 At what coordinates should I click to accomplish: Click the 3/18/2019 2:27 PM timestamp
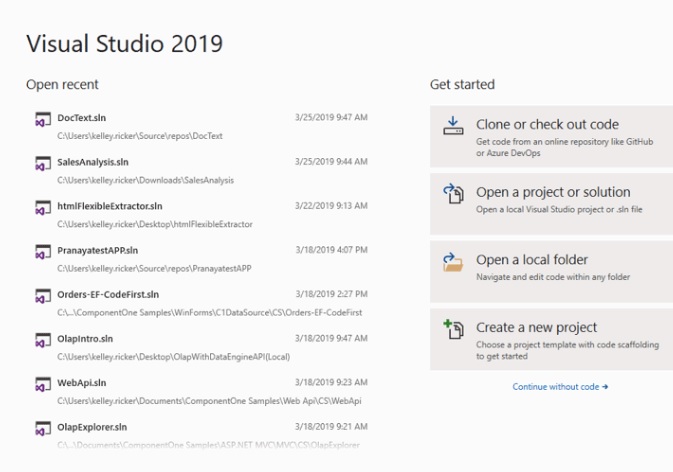point(331,294)
